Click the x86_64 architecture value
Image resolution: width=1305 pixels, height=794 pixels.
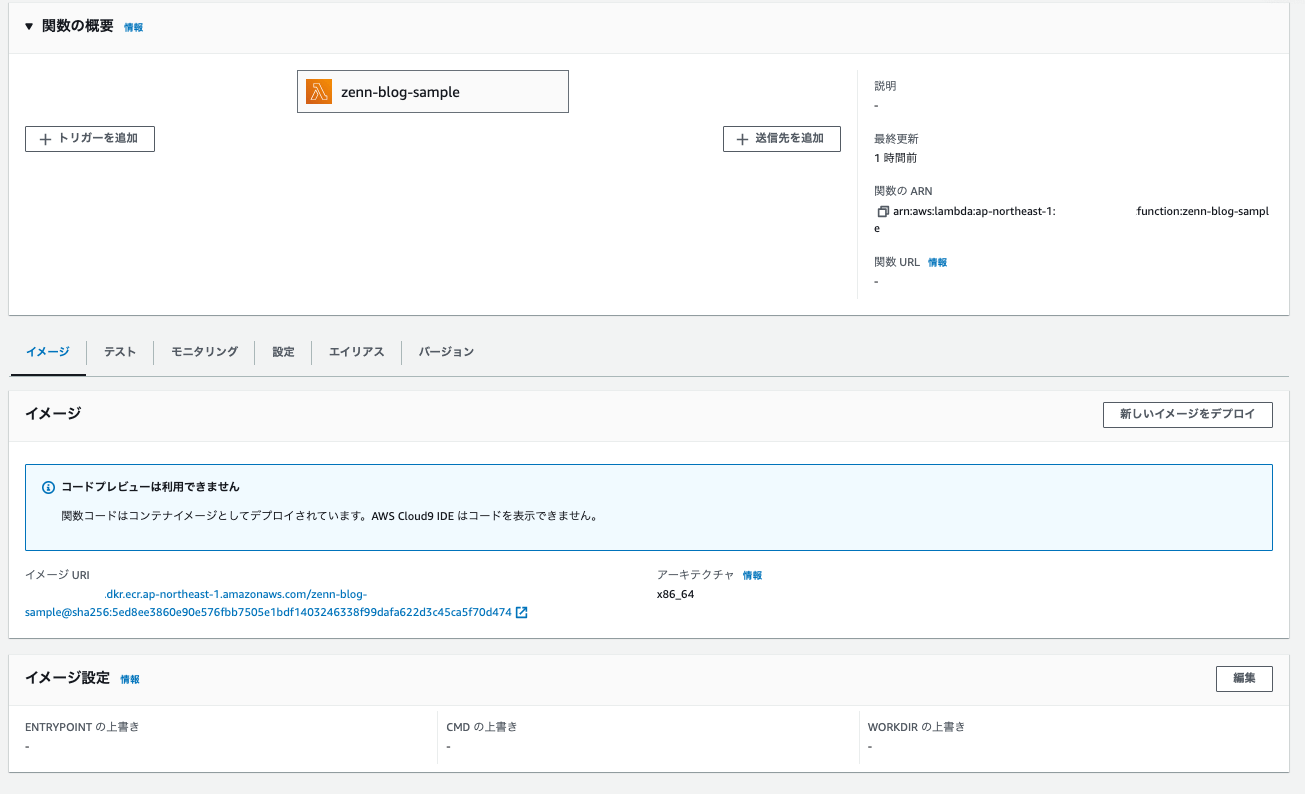(675, 594)
